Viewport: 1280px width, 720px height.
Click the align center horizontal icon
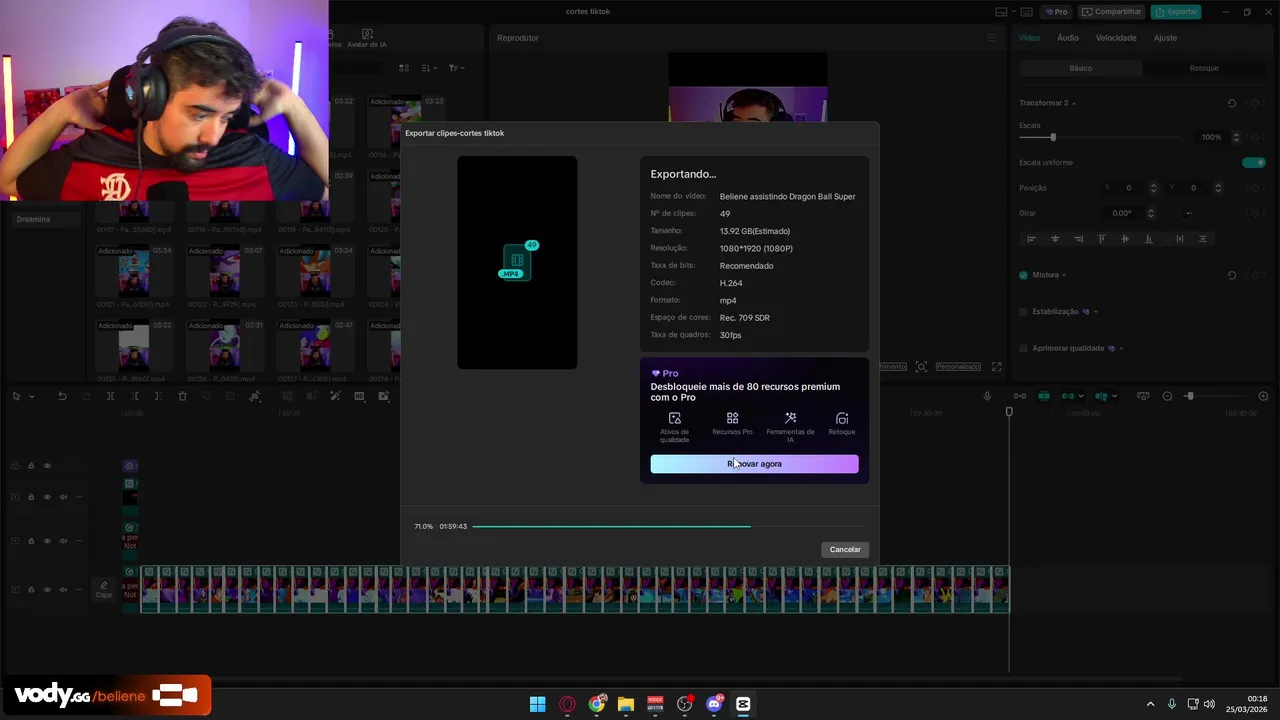click(1054, 239)
